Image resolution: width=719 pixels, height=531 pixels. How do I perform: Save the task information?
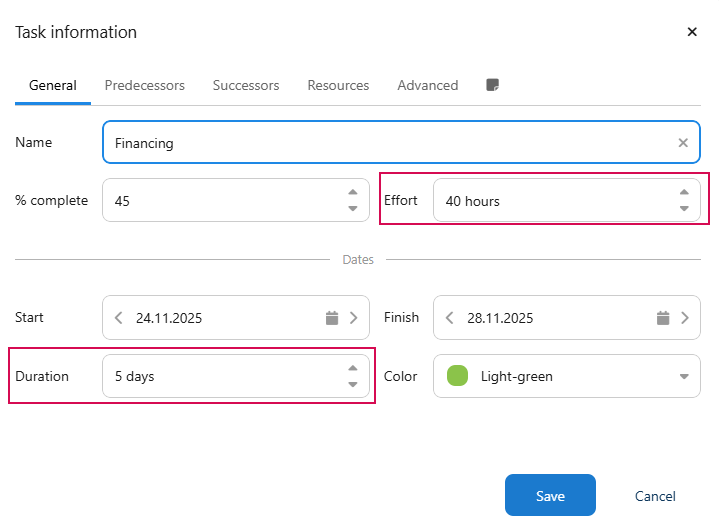pos(550,496)
